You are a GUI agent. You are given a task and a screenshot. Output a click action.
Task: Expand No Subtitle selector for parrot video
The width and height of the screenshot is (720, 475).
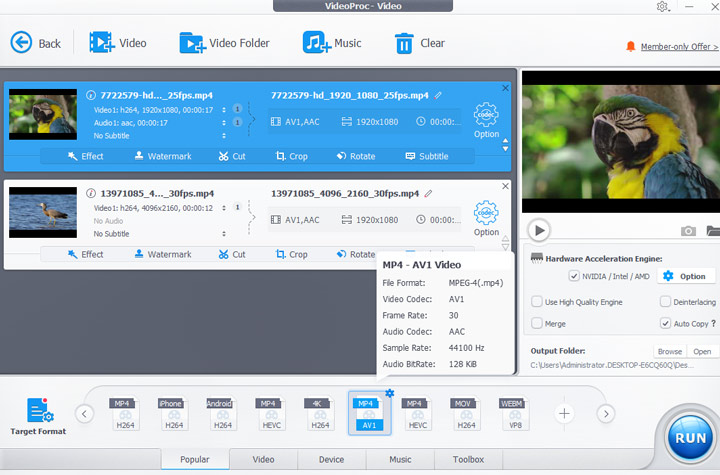click(224, 136)
